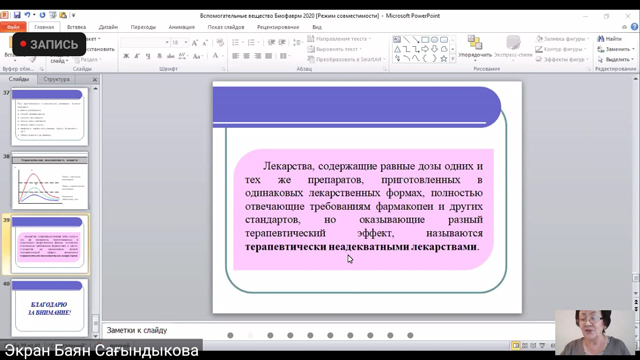640x360 pixels.
Task: Select the straight Line shape in the gallery
Action: [407, 40]
